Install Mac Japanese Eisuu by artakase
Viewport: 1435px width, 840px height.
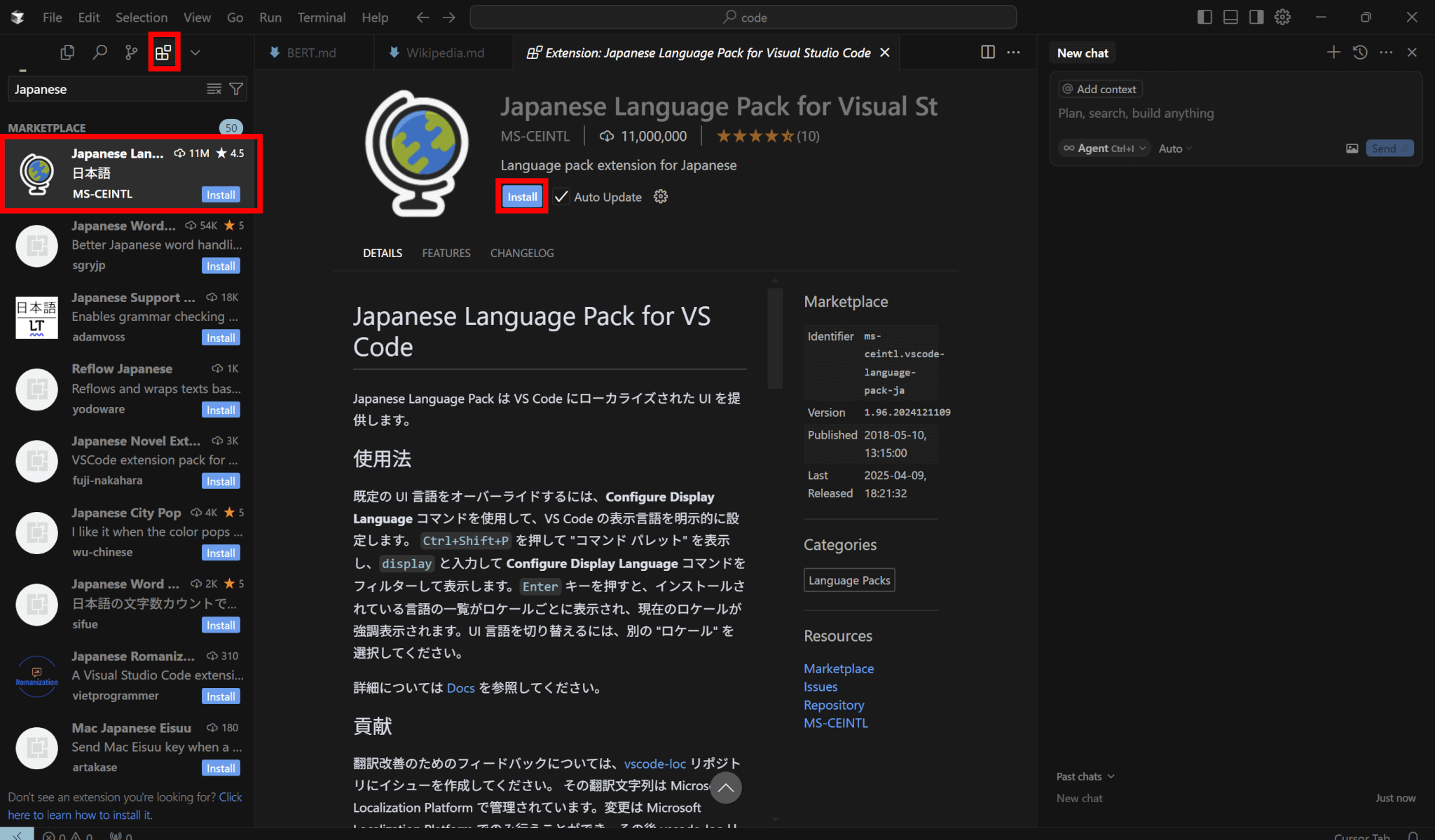tap(221, 768)
